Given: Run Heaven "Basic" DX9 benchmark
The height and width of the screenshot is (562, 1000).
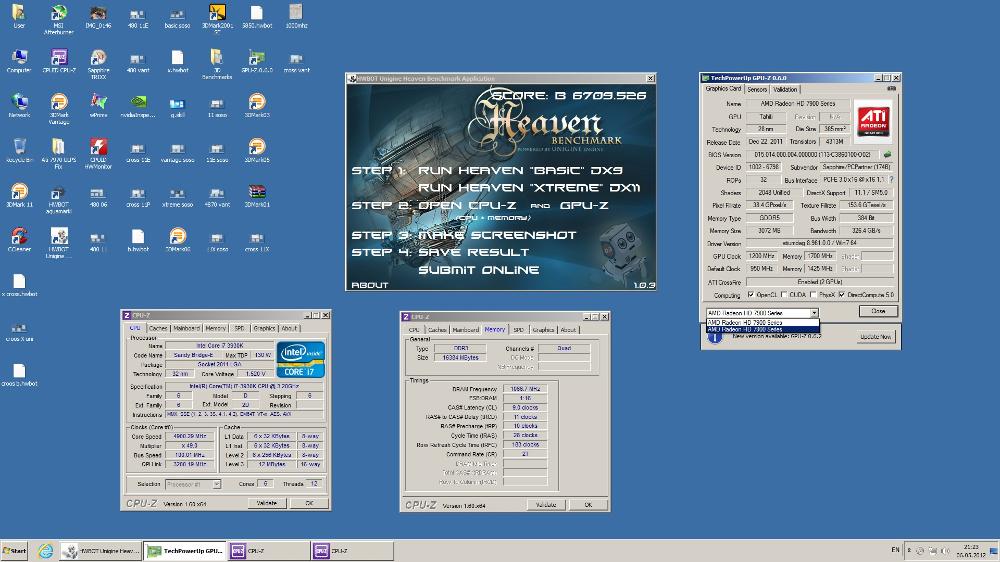Looking at the screenshot, I should pyautogui.click(x=520, y=170).
